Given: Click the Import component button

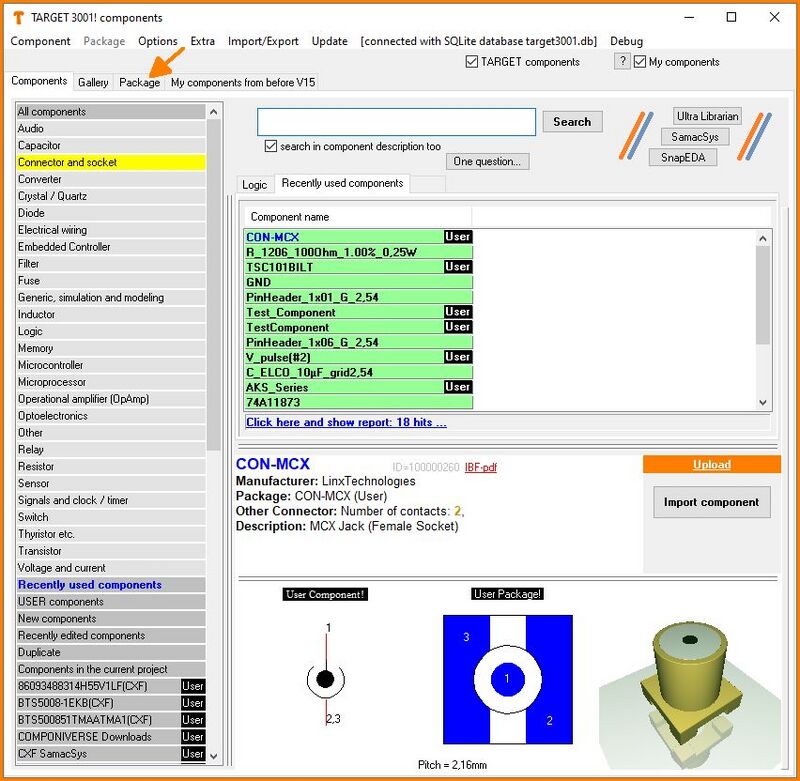Looking at the screenshot, I should click(711, 502).
